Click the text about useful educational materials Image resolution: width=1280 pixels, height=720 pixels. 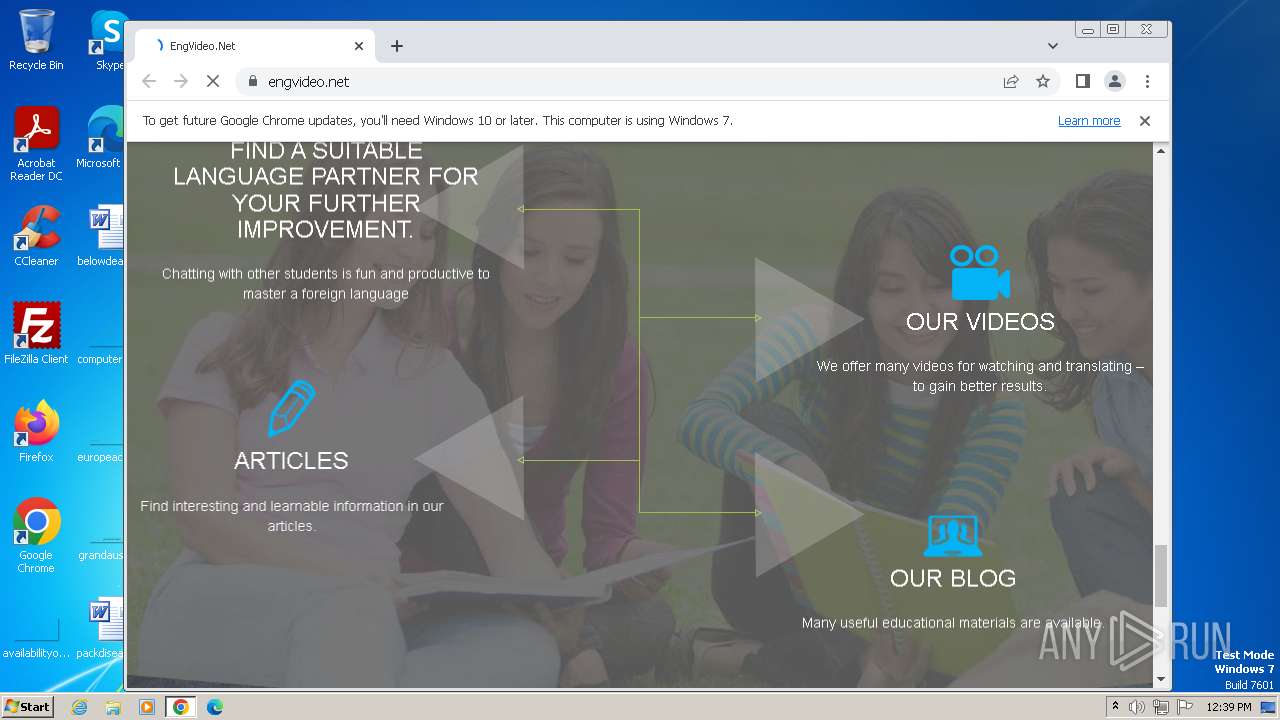pos(953,623)
